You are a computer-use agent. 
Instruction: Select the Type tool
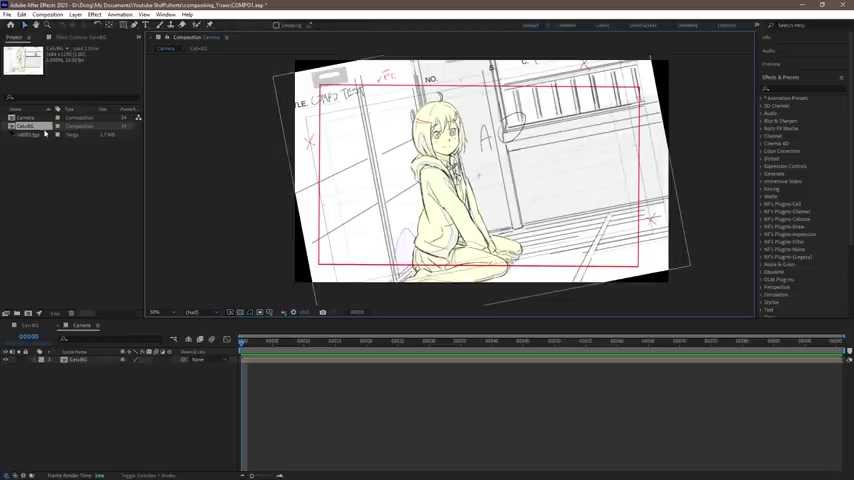coord(145,25)
